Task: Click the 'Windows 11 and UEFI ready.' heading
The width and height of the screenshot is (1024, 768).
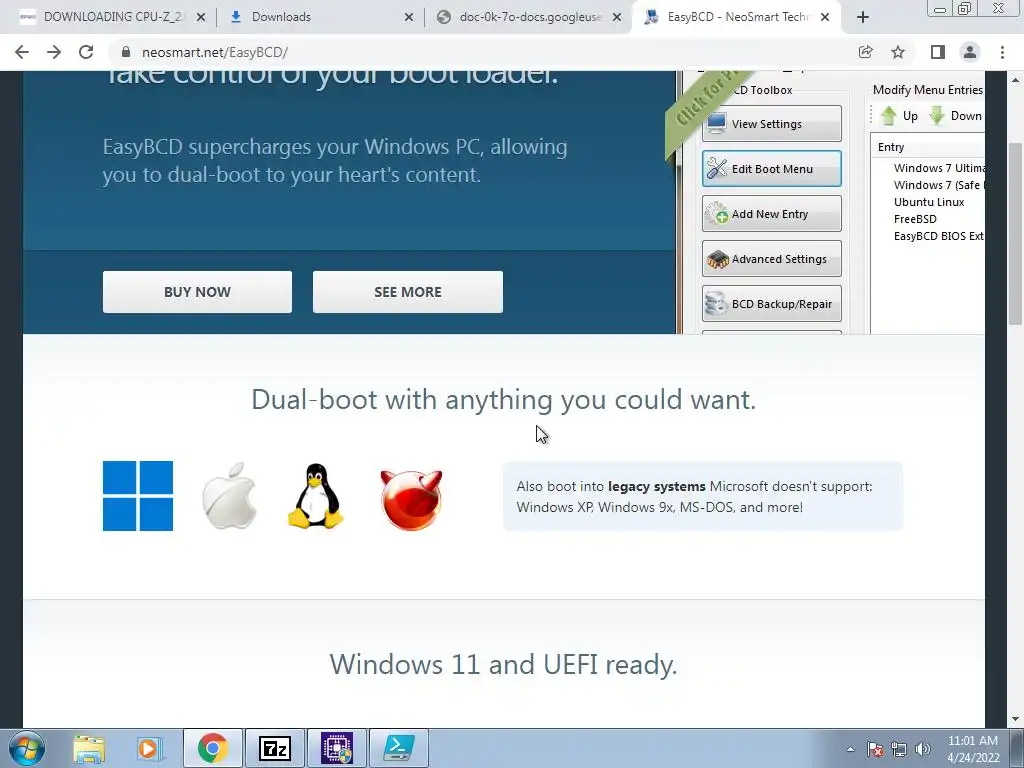Action: pyautogui.click(x=504, y=664)
